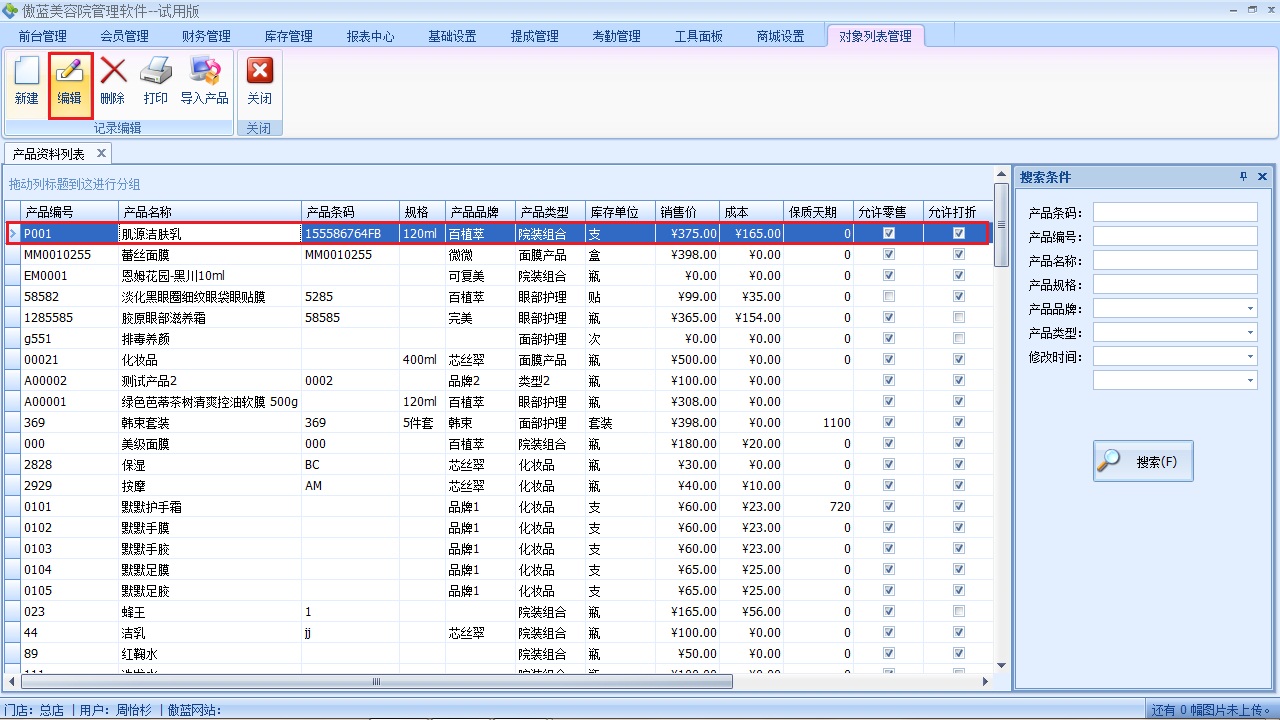Expand the 修改时间 date dropdown
This screenshot has height=720, width=1280.
tap(1250, 357)
